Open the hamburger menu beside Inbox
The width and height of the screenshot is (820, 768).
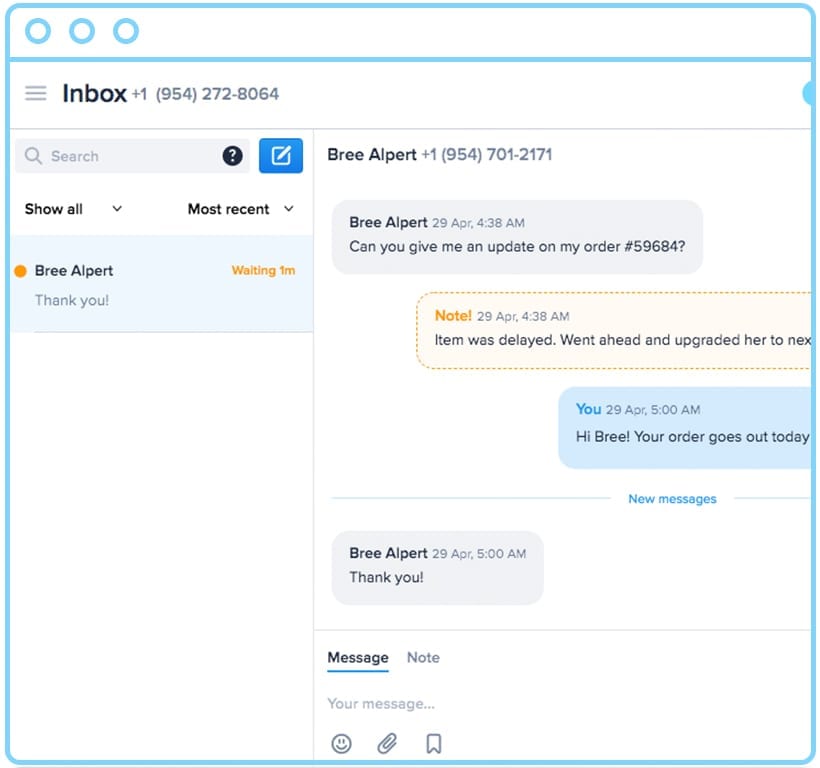pyautogui.click(x=36, y=94)
